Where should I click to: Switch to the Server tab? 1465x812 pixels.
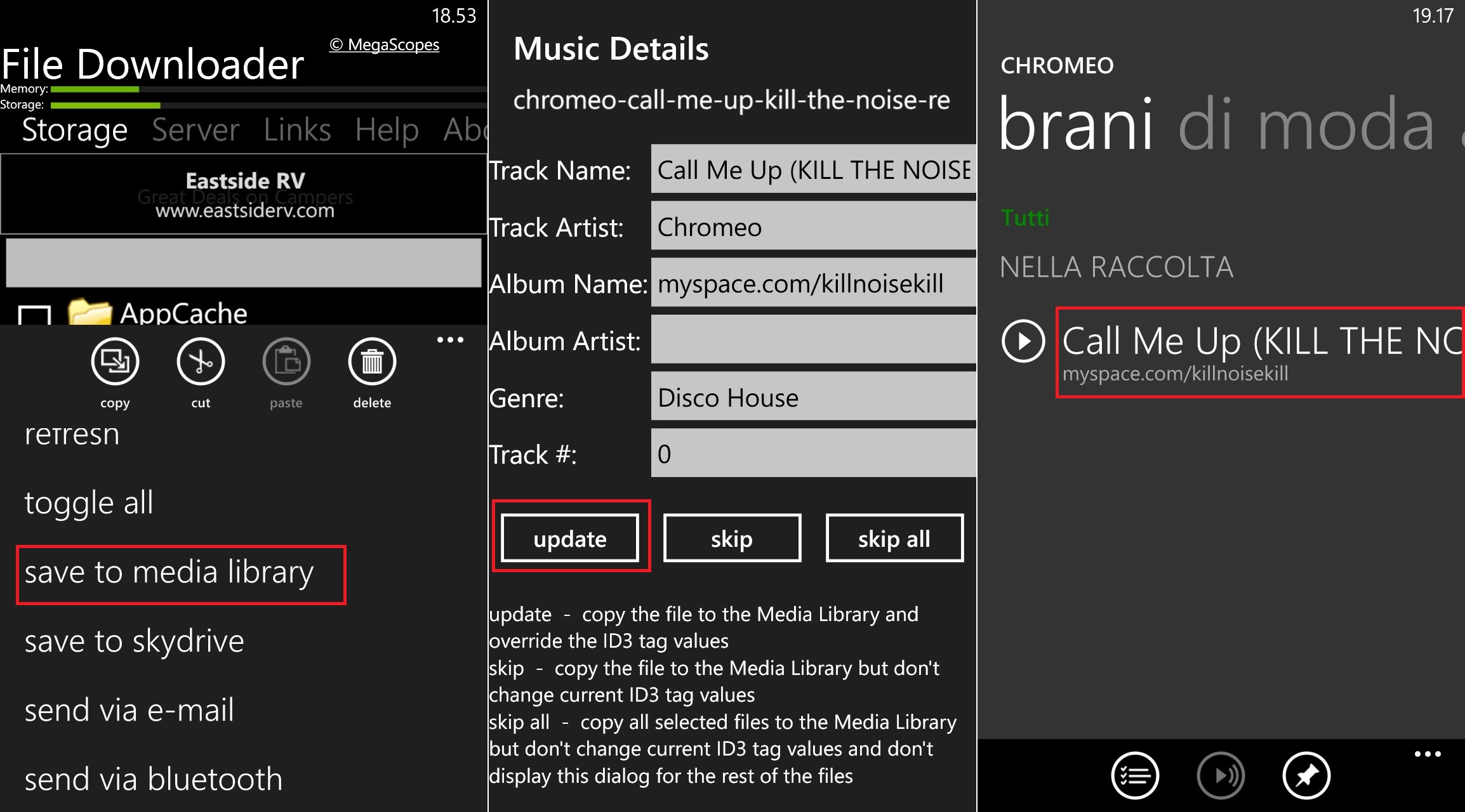(x=196, y=129)
